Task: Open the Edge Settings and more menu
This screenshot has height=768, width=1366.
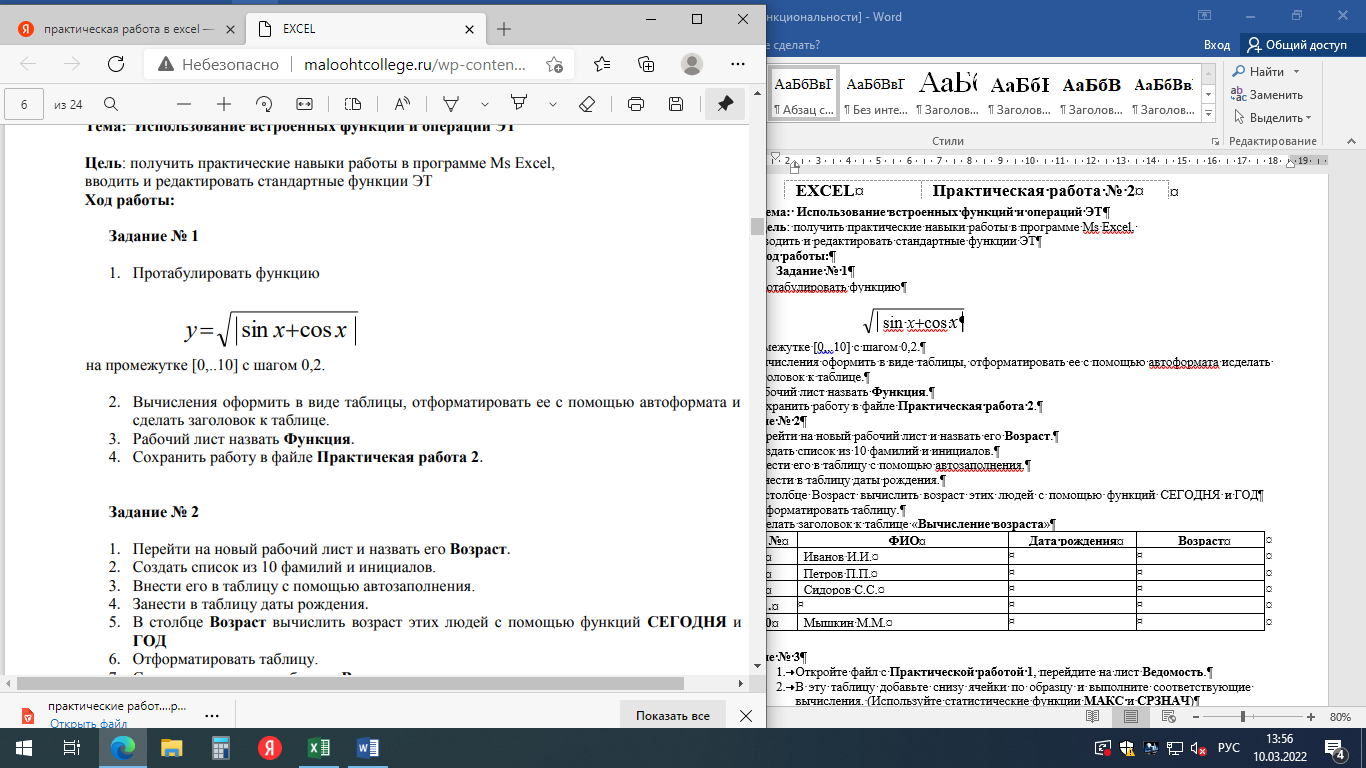Action: [736, 64]
